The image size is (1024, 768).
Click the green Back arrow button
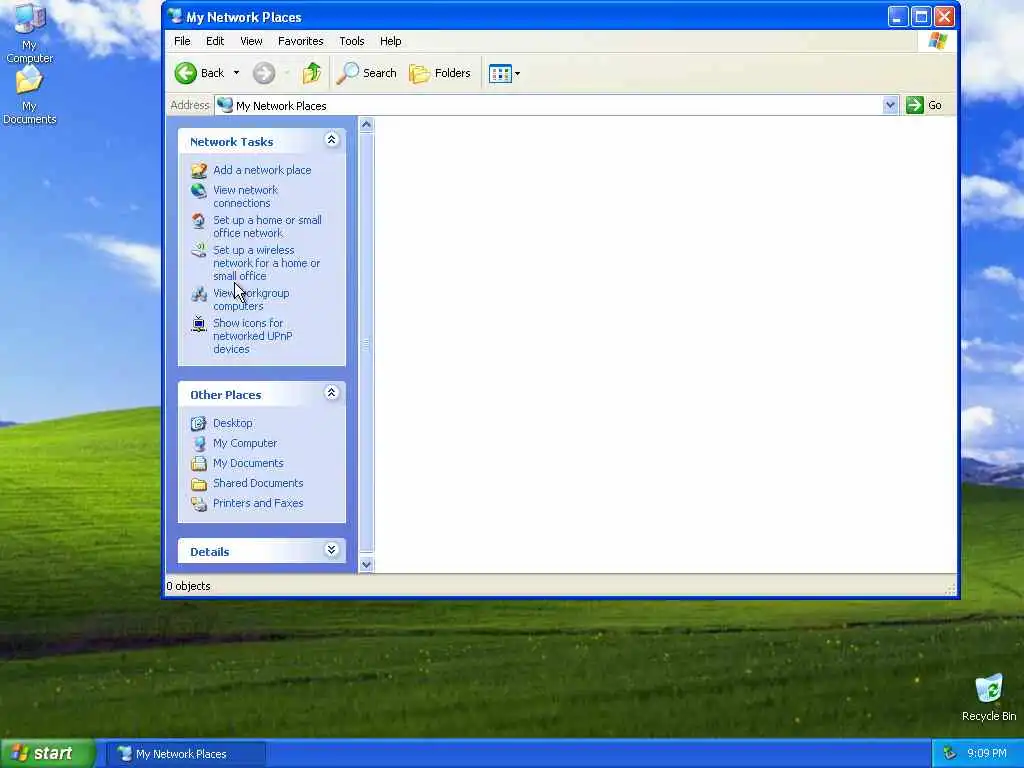point(185,73)
